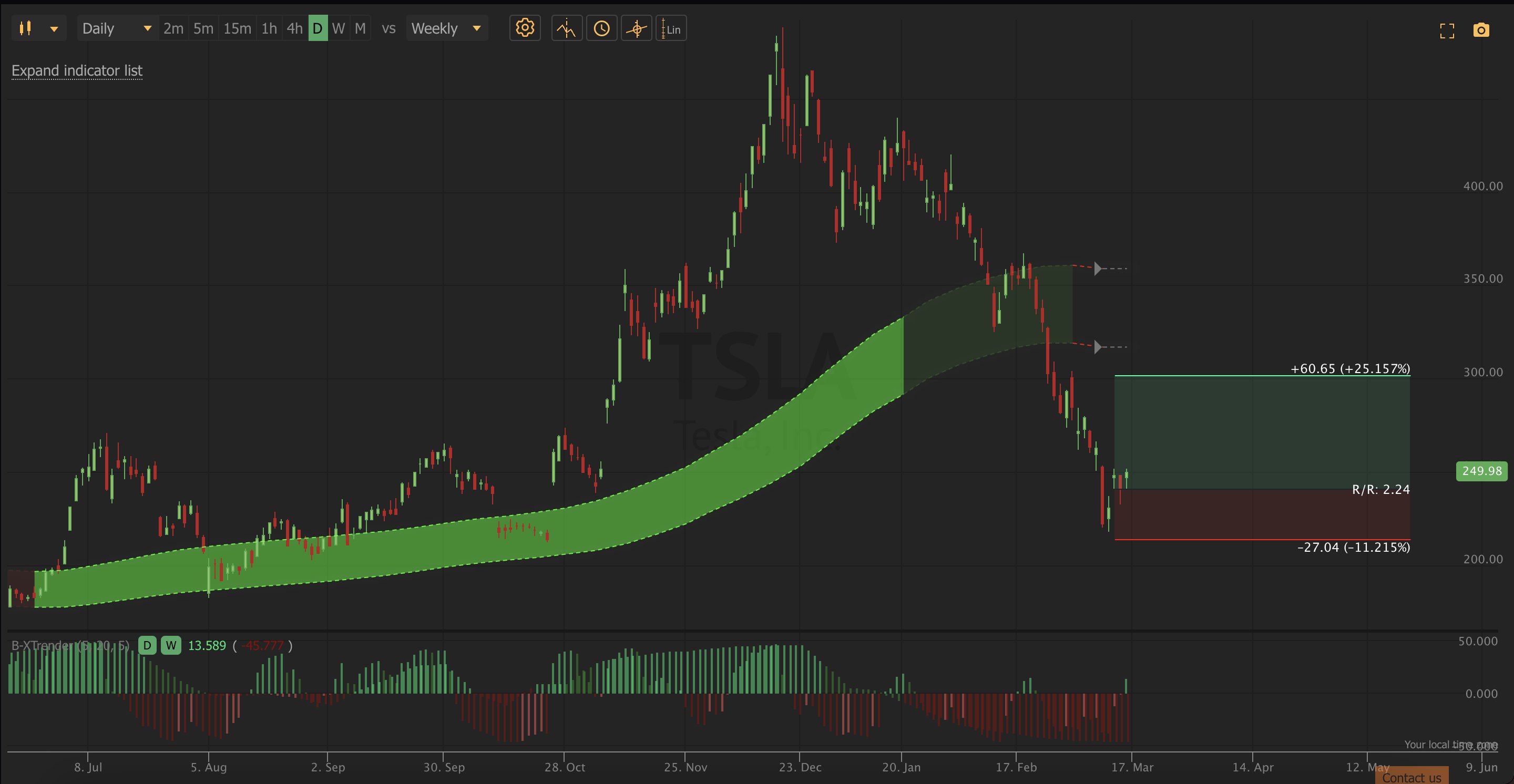Click the -27.04 (-11.215%) stop label

coord(1354,548)
